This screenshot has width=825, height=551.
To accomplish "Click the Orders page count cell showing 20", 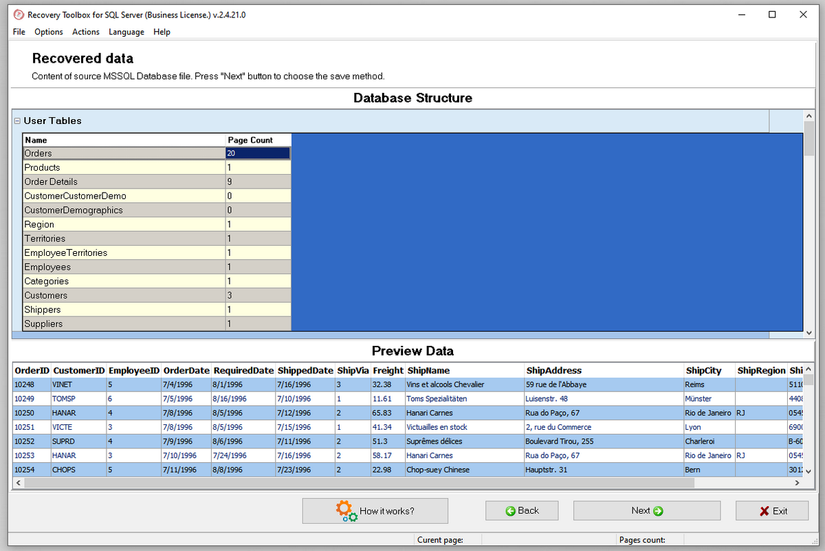I will point(258,153).
